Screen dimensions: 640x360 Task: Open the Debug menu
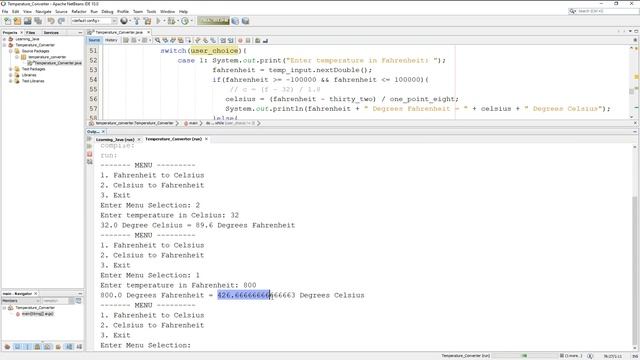click(107, 11)
